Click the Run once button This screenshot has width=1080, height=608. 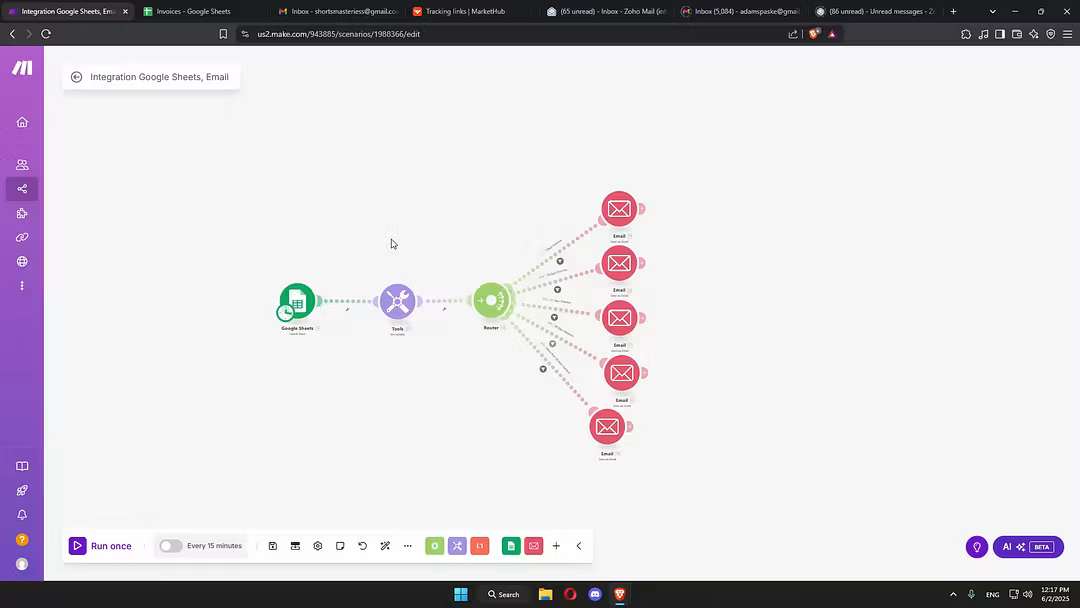tap(101, 546)
